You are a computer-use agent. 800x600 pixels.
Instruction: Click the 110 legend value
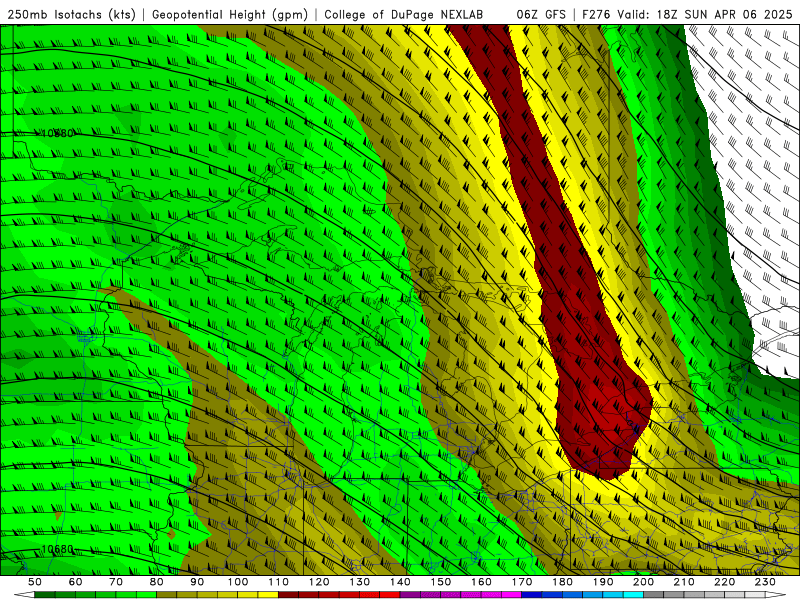(279, 582)
